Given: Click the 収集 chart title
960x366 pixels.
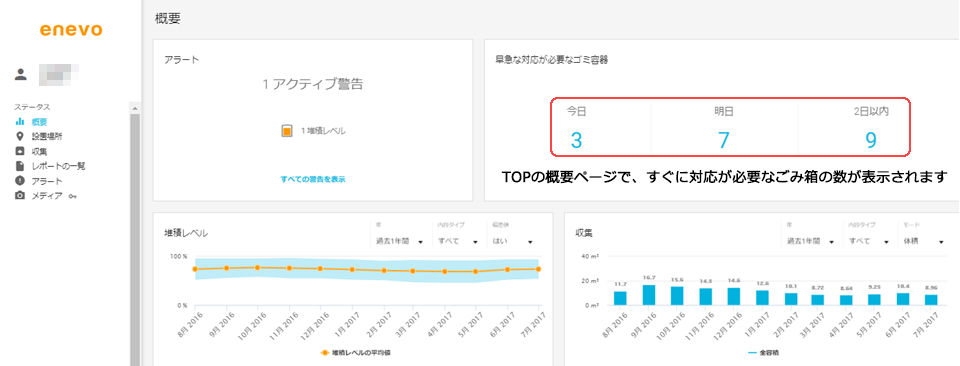Looking at the screenshot, I should tap(583, 233).
